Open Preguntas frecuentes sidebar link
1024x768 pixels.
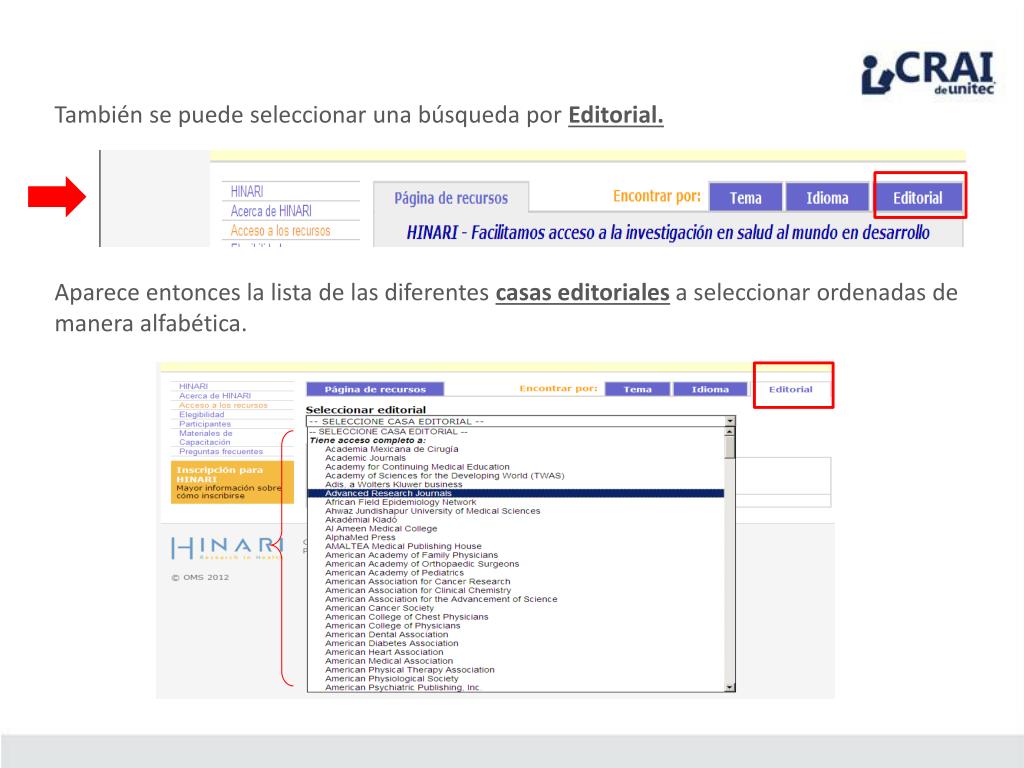point(221,451)
